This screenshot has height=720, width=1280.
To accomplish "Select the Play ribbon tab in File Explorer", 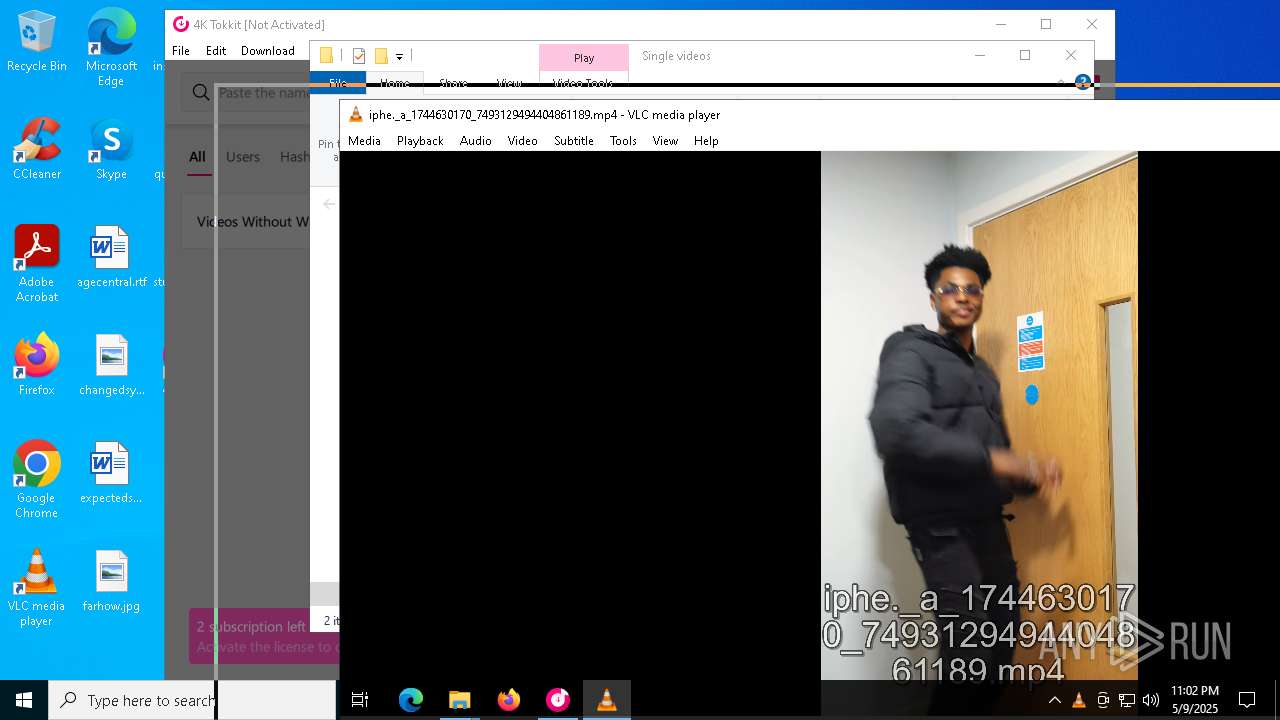I will (584, 58).
